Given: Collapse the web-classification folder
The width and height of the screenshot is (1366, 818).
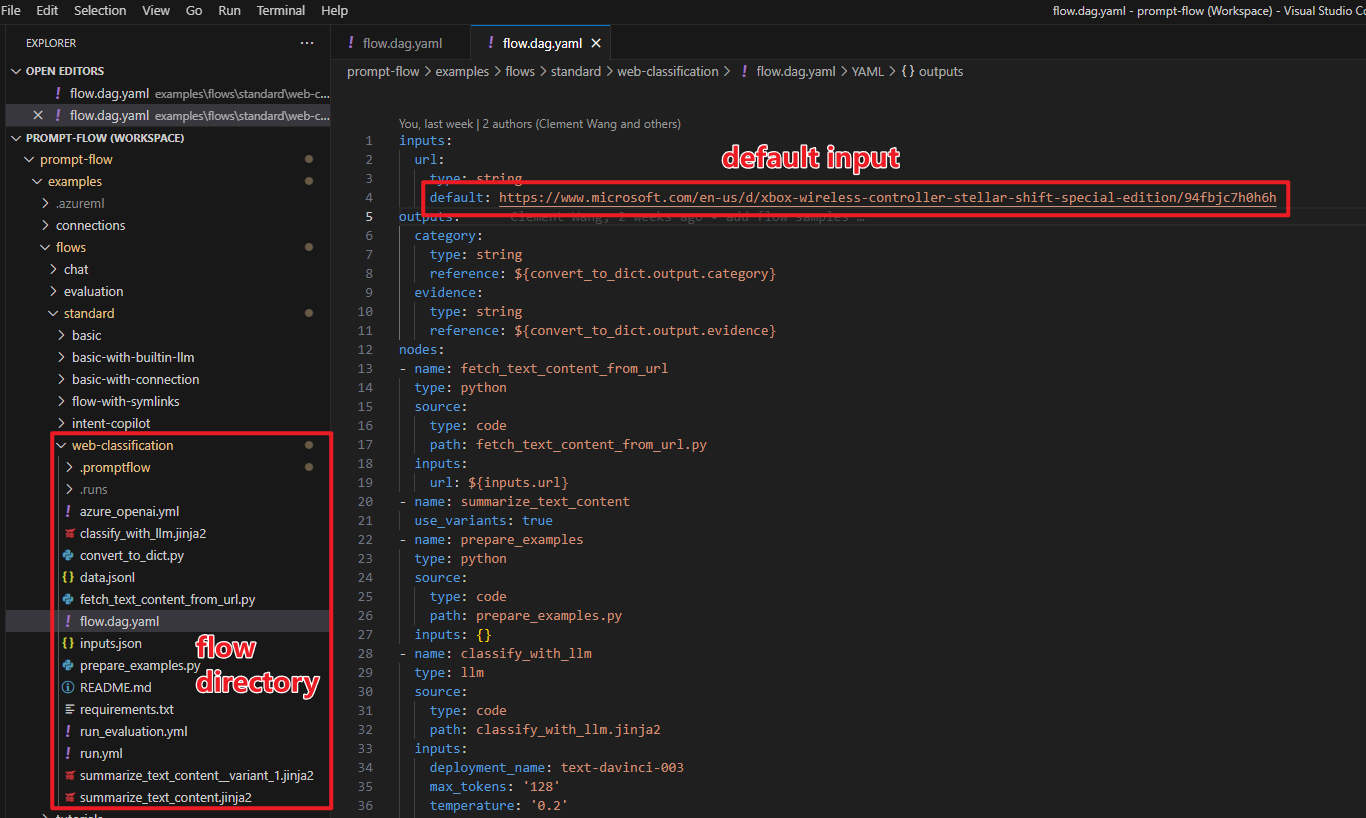Looking at the screenshot, I should point(122,445).
